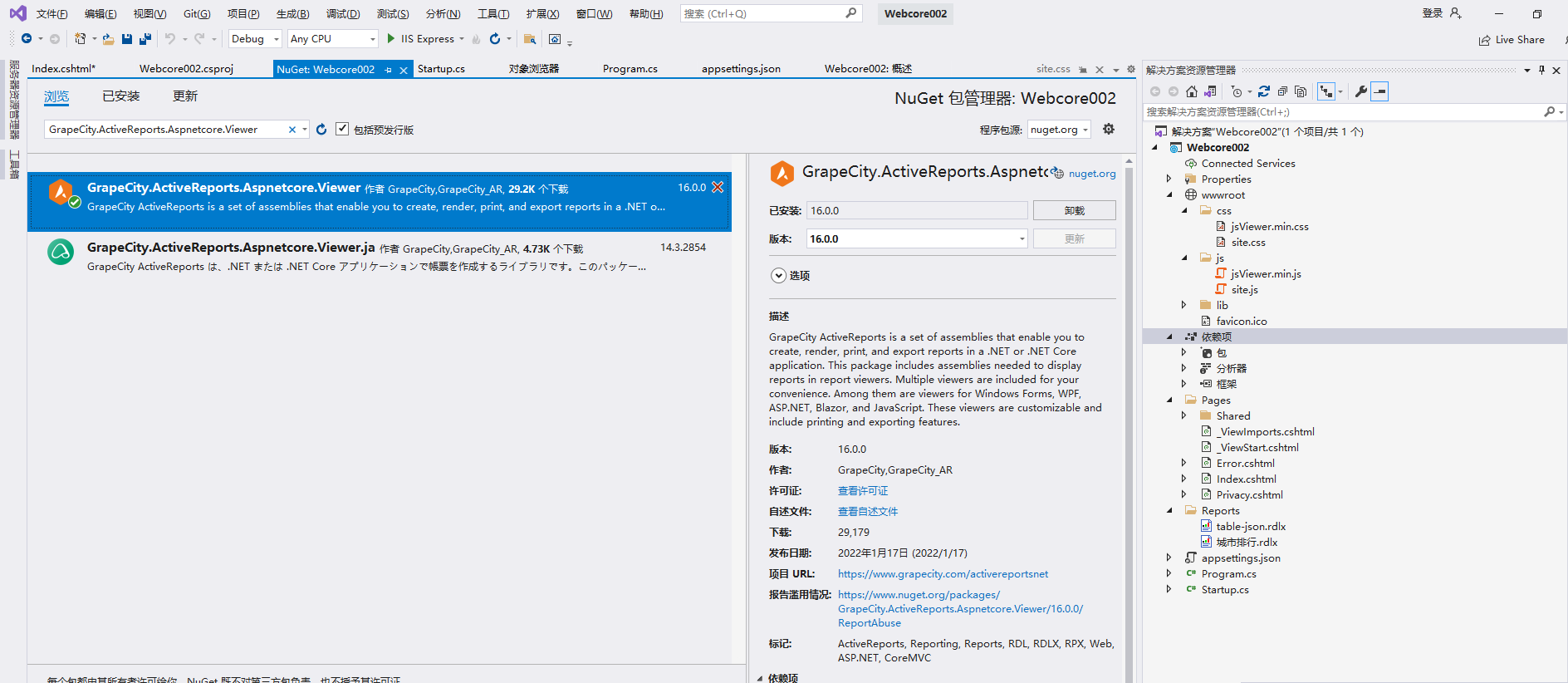The image size is (1568, 683).
Task: Click the Find in Files folder icon
Action: [x=530, y=39]
